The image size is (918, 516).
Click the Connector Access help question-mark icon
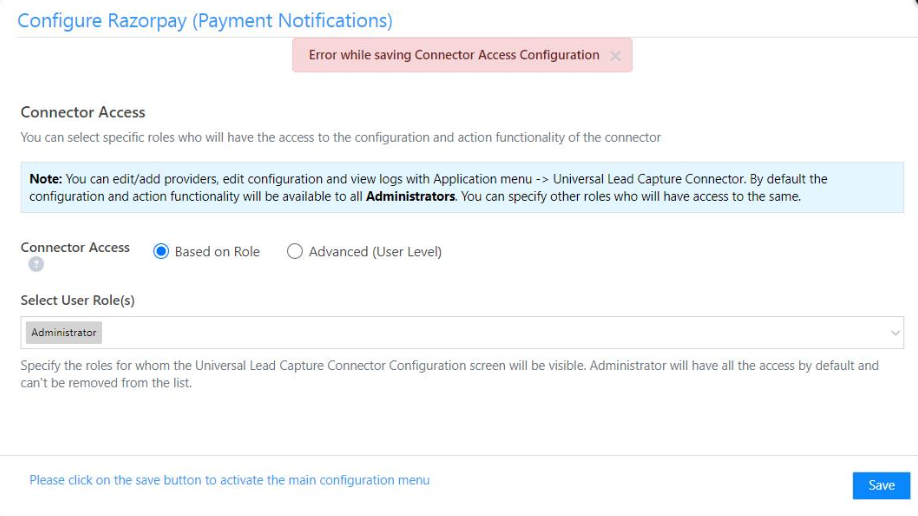pos(36,265)
